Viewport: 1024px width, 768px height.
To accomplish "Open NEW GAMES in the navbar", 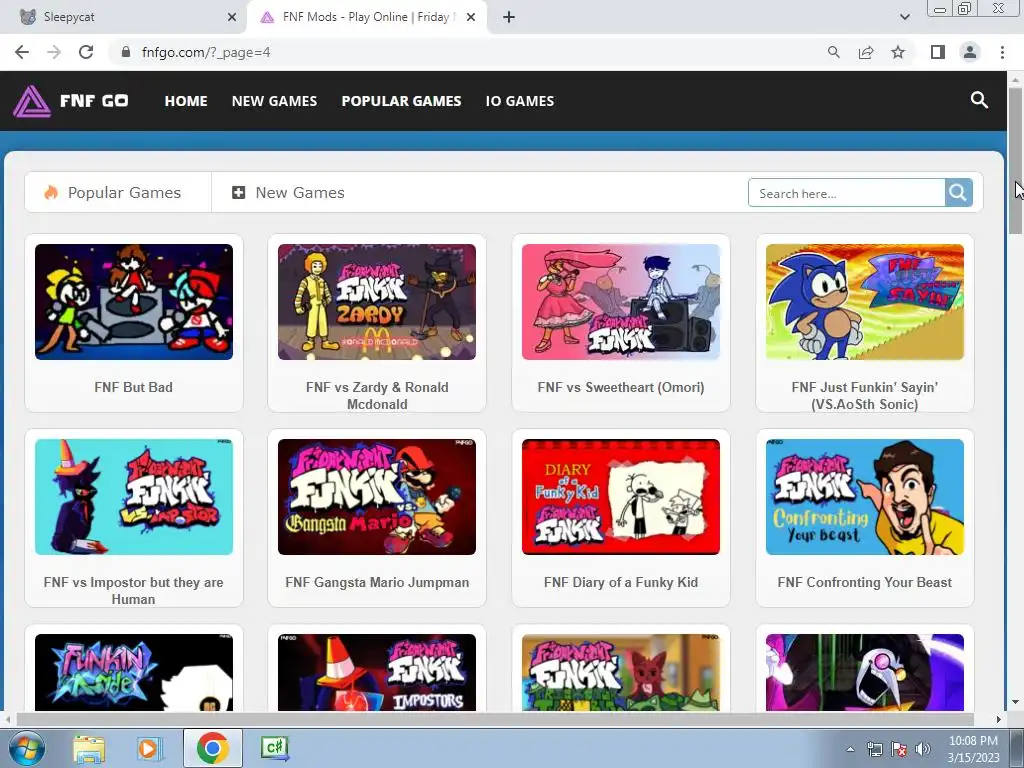I will (x=274, y=101).
